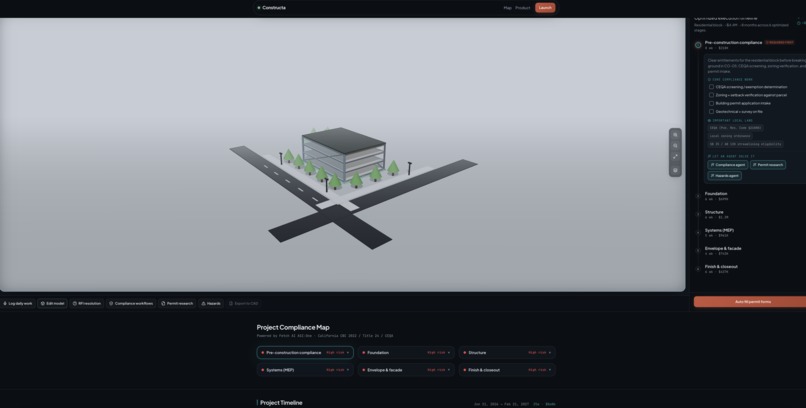
Task: Click the Edit model button
Action: (52, 304)
